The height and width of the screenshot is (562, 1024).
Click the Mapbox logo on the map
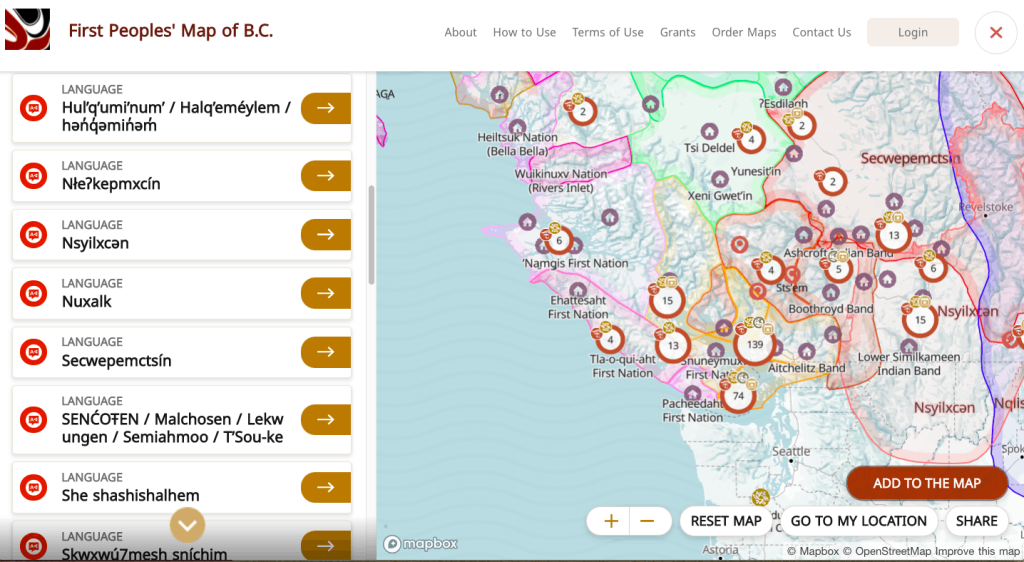[x=421, y=544]
